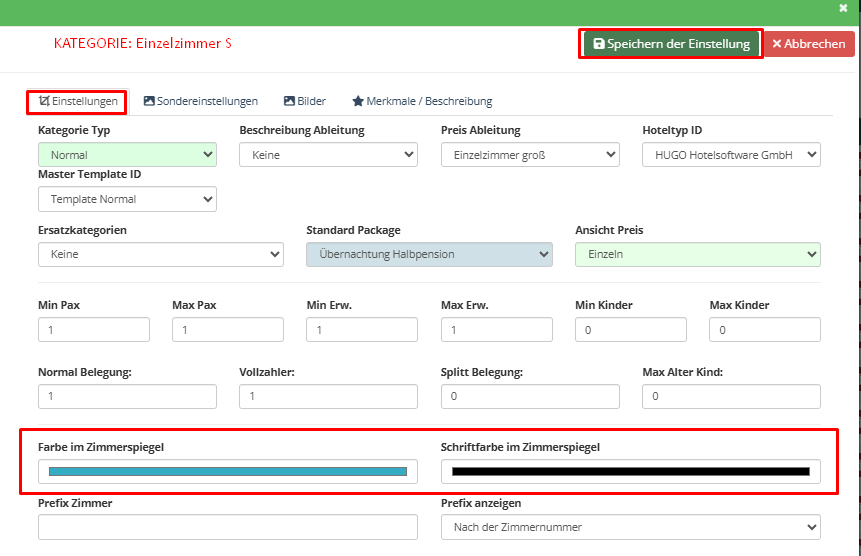Screen dimensions: 861x556
Task: Save using Speichern der Einstellung button
Action: 671,44
